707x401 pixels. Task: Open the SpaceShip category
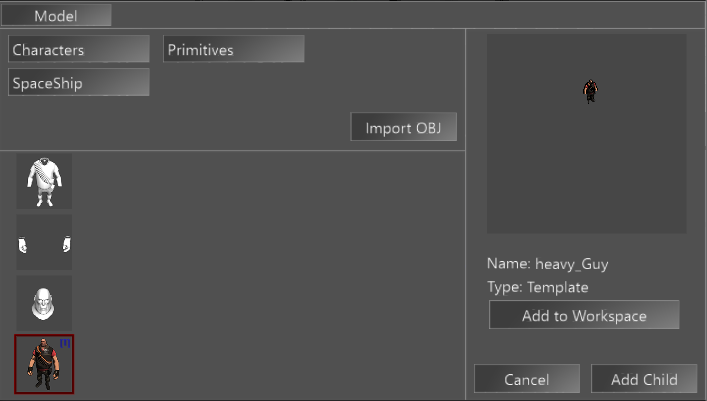tap(79, 82)
